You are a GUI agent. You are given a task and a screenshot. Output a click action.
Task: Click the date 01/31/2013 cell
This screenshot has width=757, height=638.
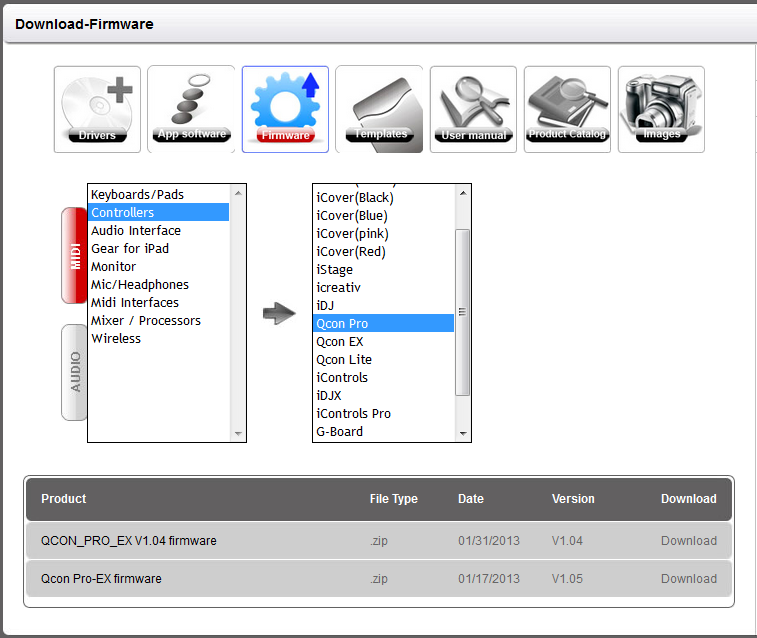tap(489, 541)
